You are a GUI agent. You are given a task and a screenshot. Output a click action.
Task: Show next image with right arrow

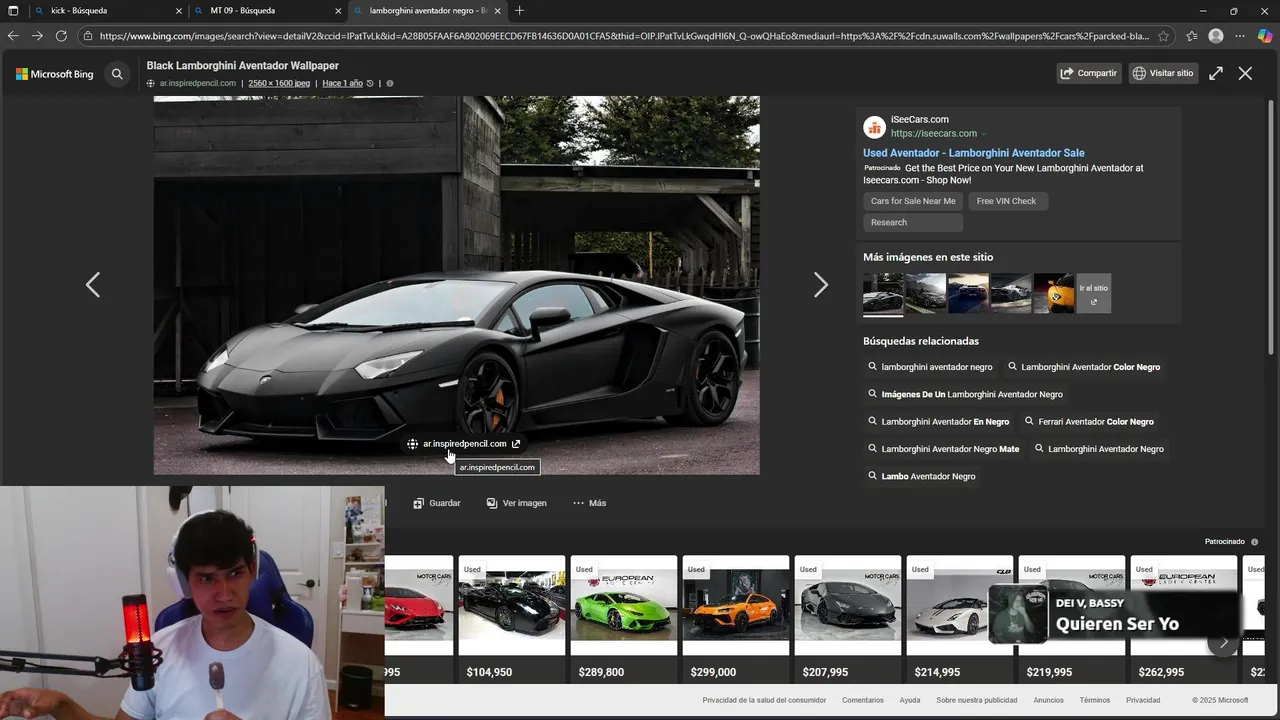click(821, 285)
